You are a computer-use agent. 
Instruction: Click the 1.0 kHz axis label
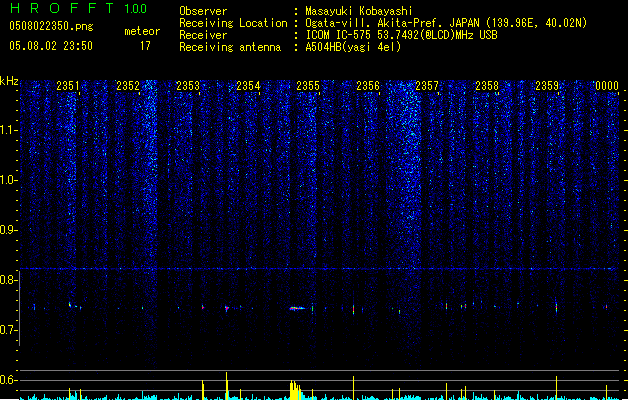coord(9,180)
